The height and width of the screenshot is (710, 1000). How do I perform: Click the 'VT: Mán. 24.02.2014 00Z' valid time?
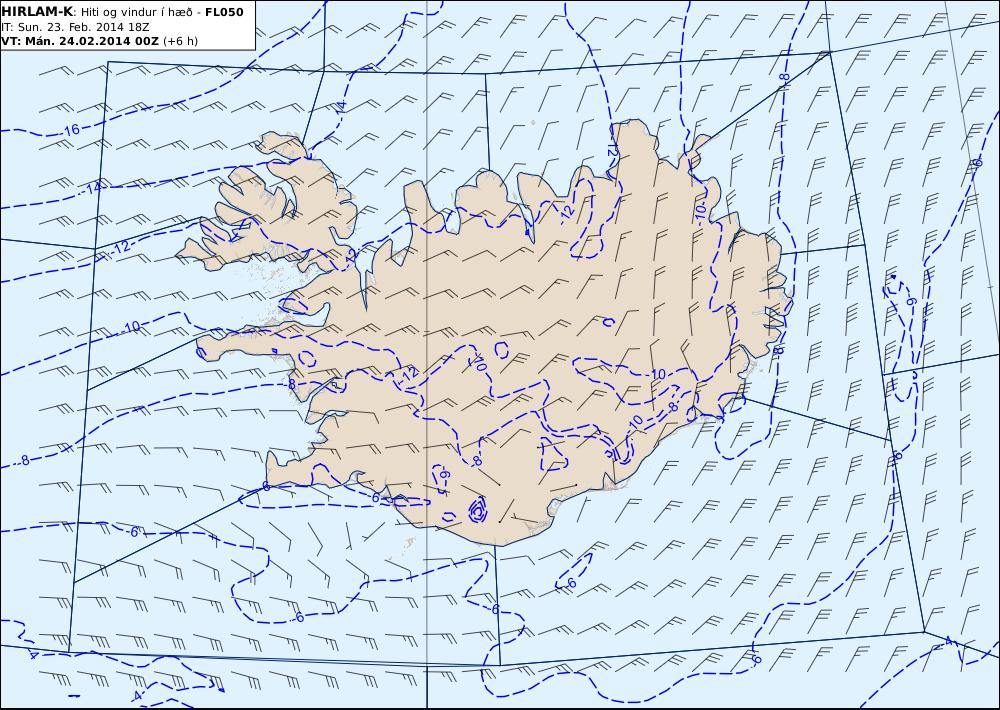coord(80,41)
